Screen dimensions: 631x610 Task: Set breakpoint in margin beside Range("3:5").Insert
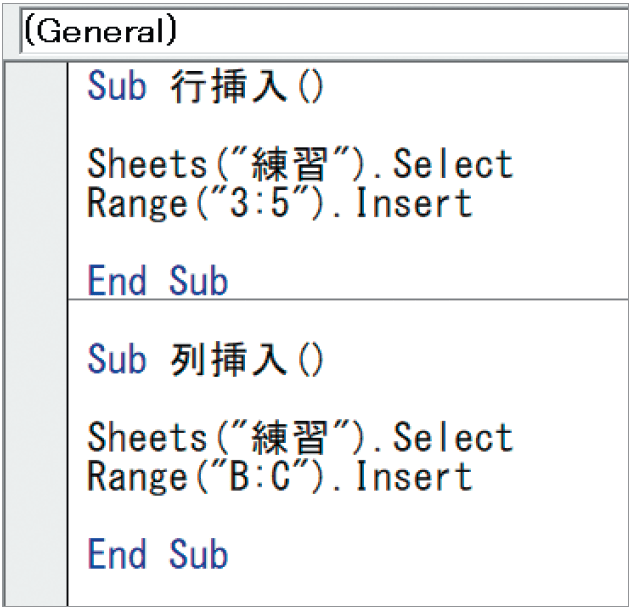(x=35, y=203)
